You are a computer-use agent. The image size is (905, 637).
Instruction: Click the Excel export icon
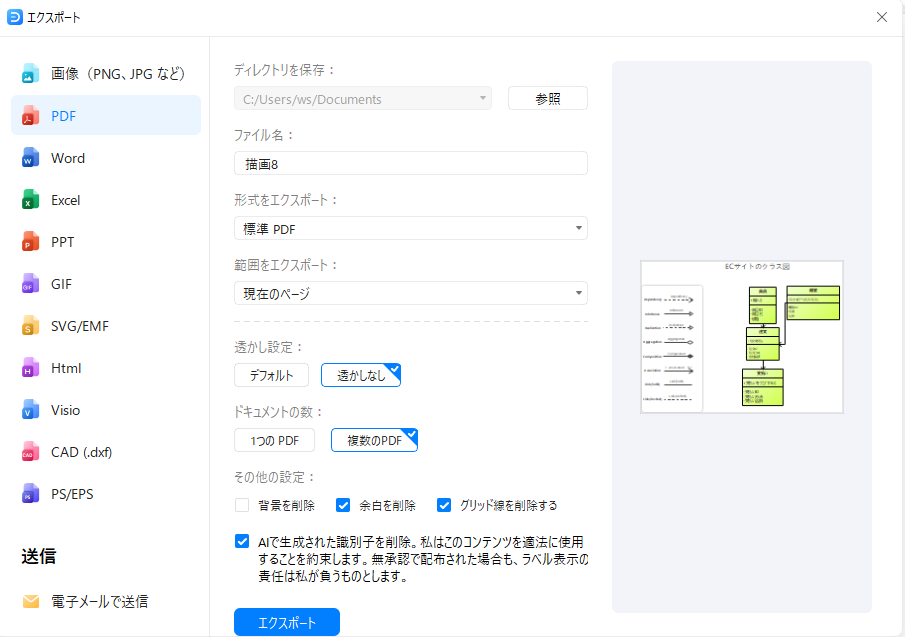(x=29, y=199)
